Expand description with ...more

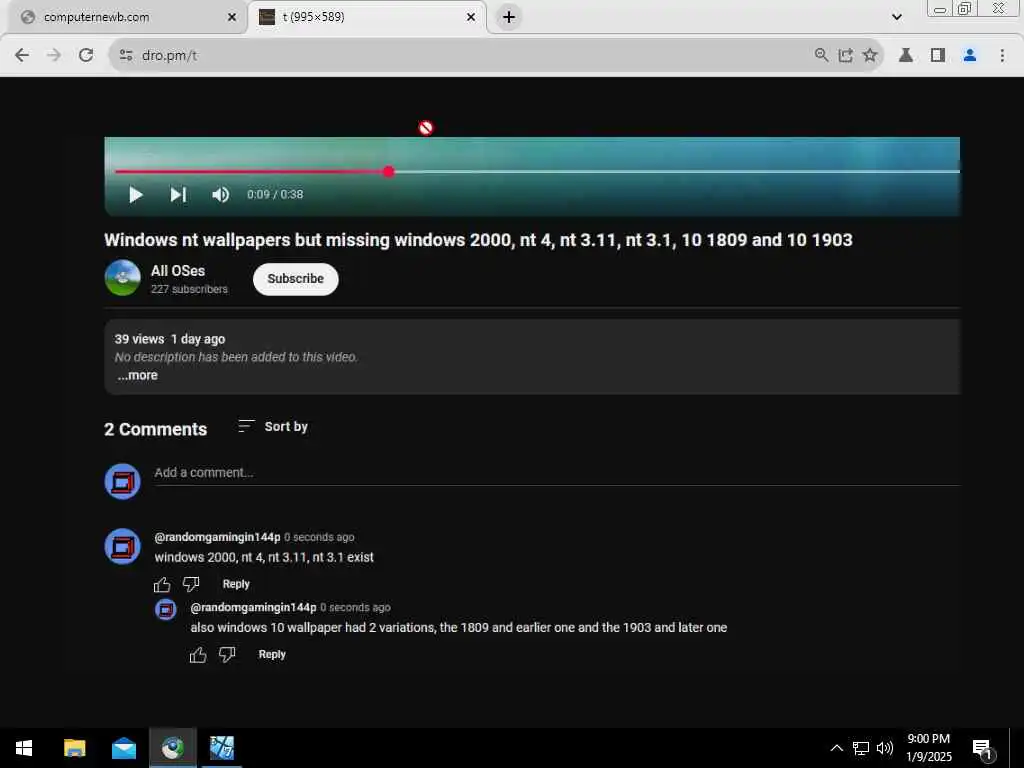click(x=138, y=376)
